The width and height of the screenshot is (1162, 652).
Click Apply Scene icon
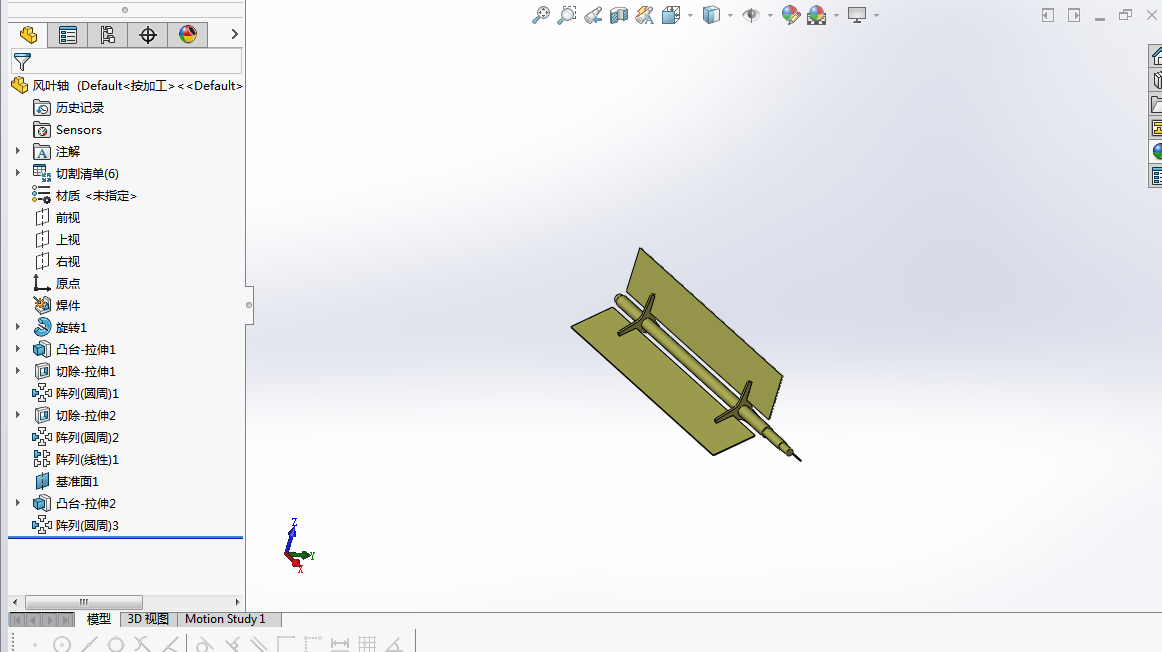tap(817, 15)
